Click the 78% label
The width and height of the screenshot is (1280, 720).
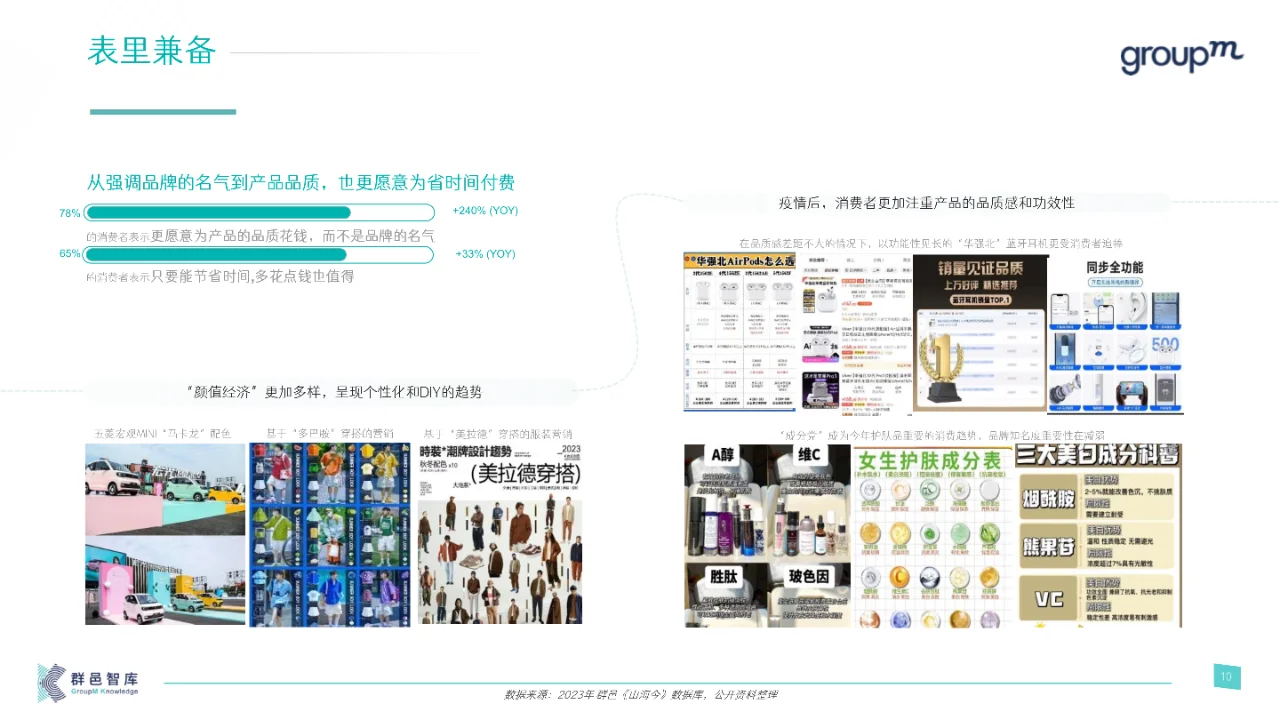69,213
